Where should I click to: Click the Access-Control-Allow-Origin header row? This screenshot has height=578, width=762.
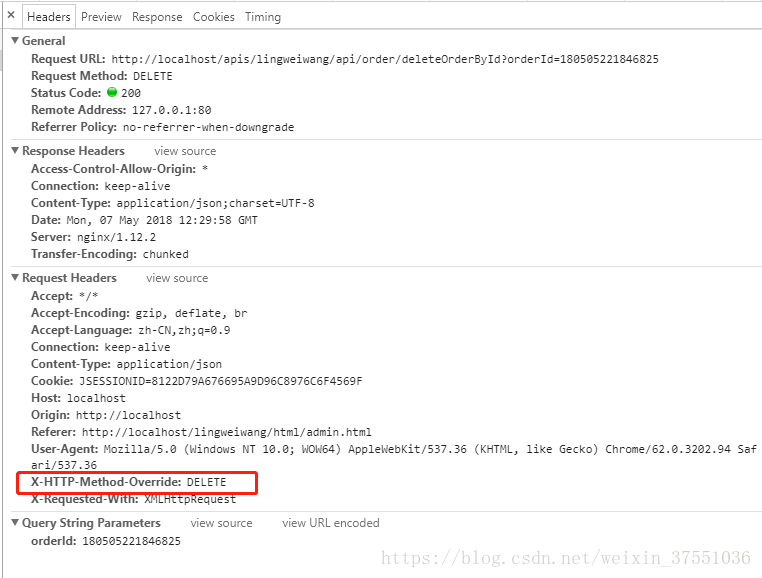coord(120,169)
